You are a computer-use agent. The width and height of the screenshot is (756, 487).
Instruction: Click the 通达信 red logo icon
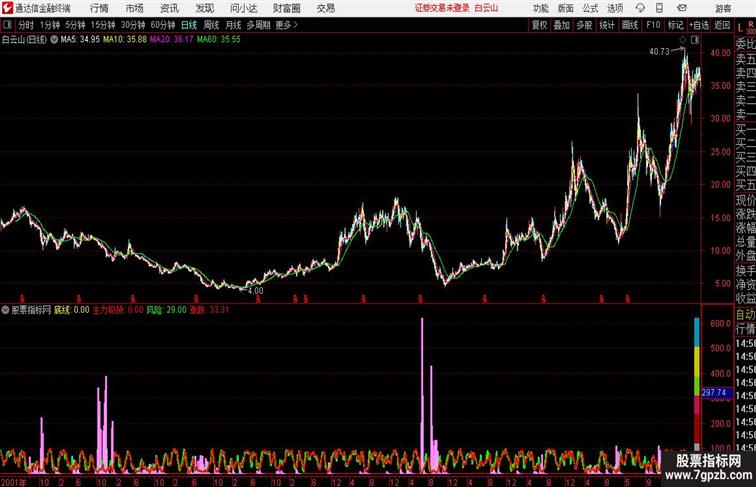(x=7, y=8)
